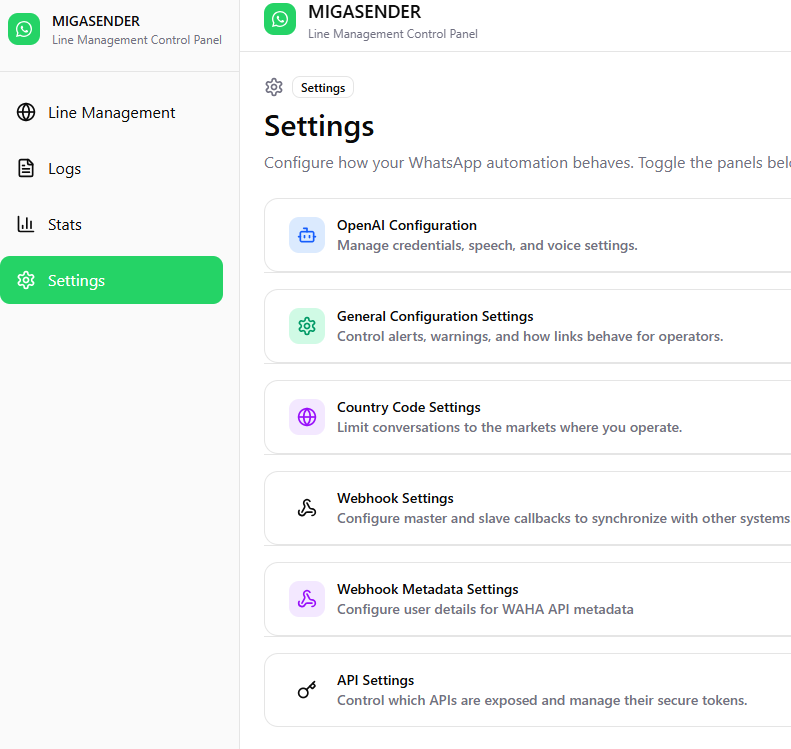The width and height of the screenshot is (791, 749).
Task: Click the green WhatsApp logo in sidebar
Action: coord(24,30)
